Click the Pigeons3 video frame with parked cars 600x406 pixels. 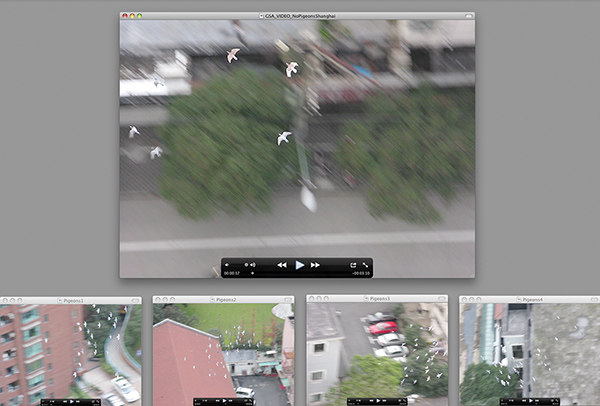[377, 354]
